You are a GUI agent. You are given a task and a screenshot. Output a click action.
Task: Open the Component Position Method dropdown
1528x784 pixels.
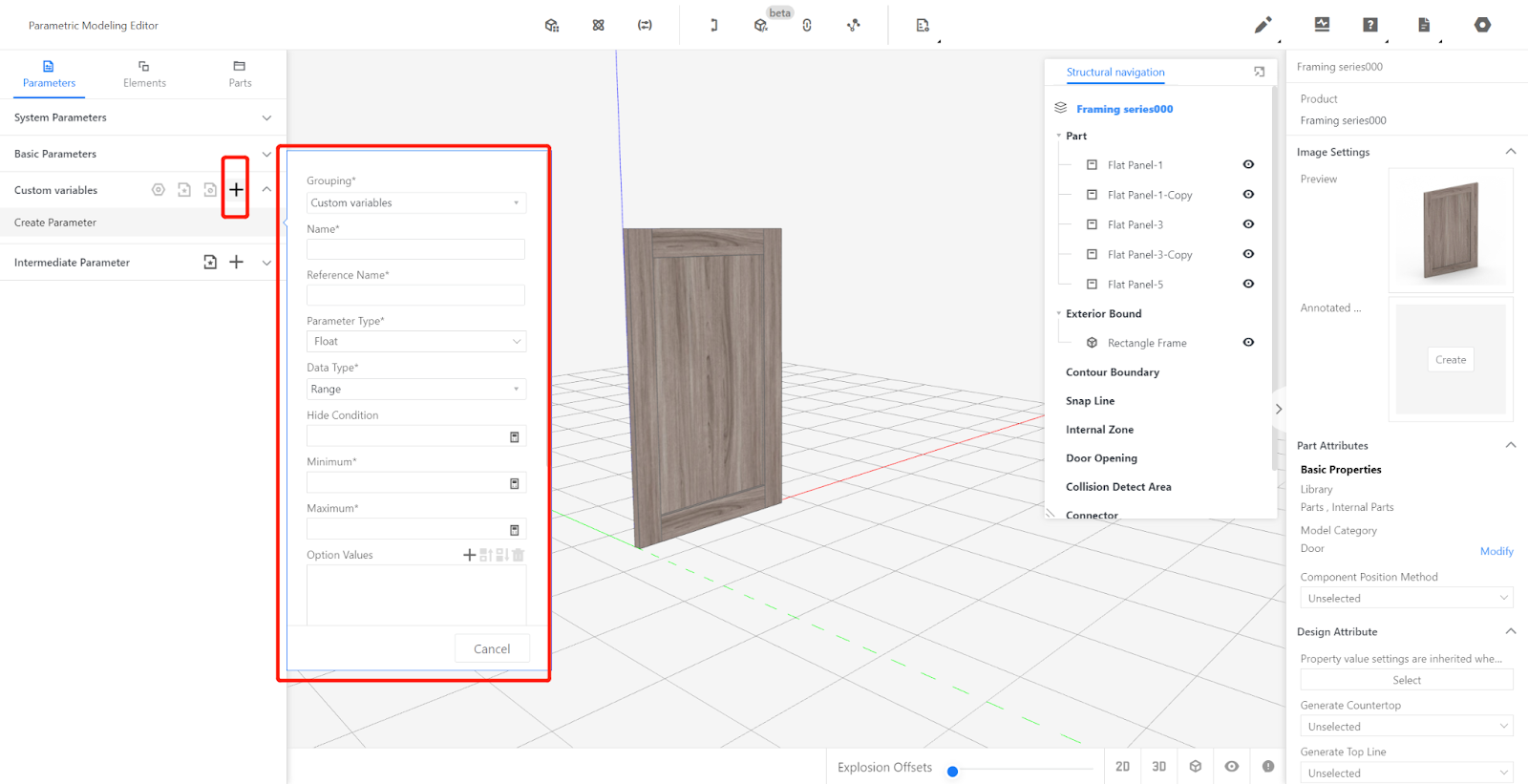tap(1406, 599)
